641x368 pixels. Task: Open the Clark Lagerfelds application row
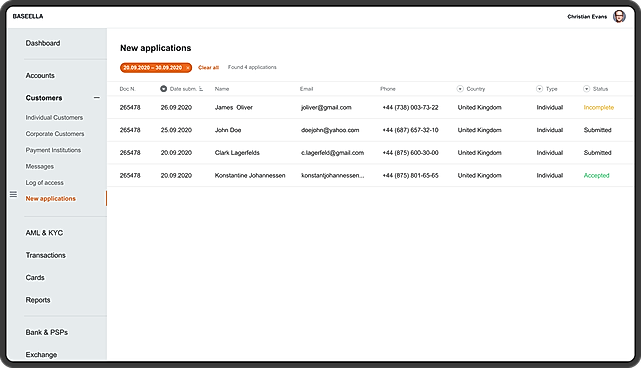click(x=370, y=153)
